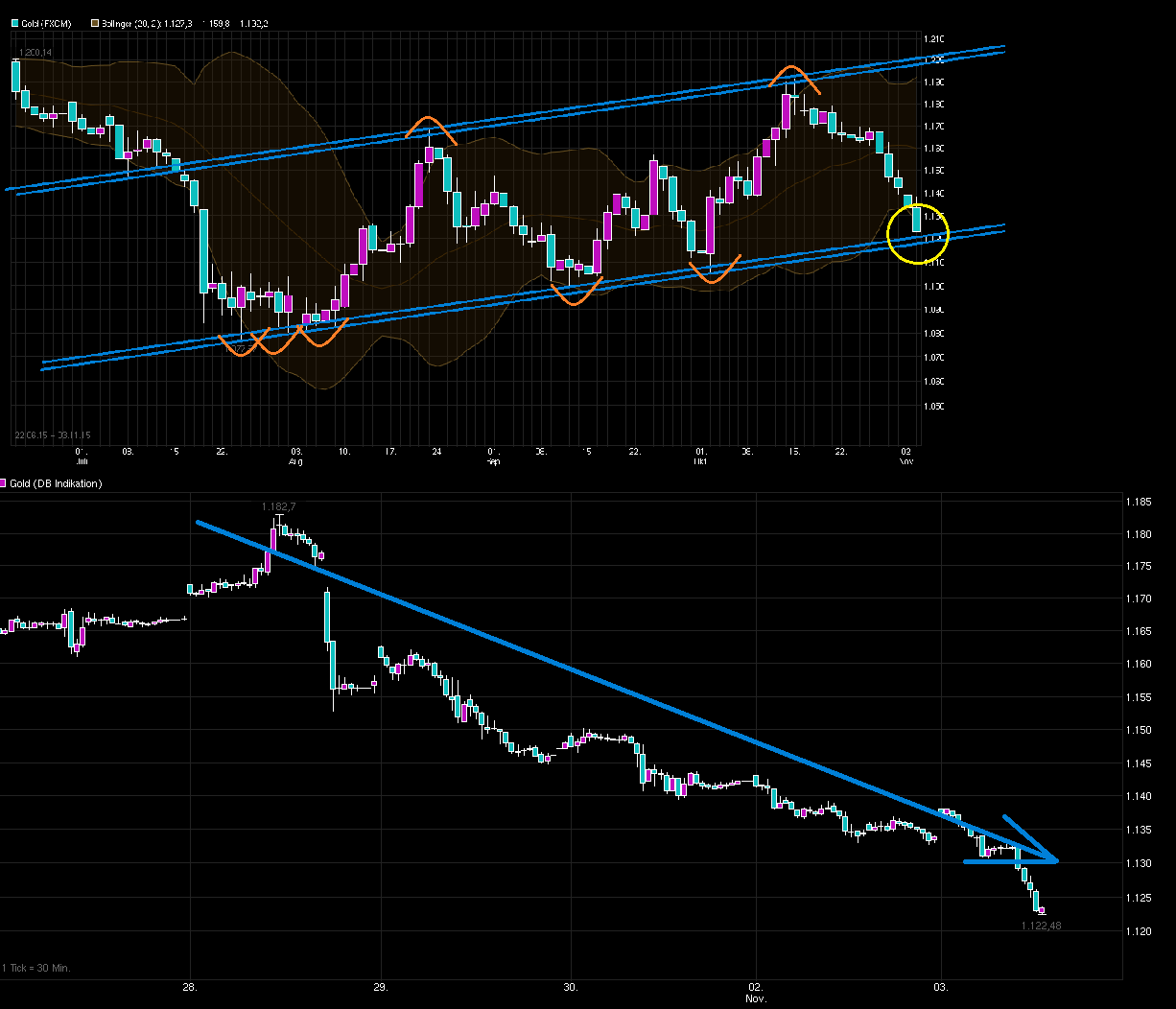The image size is (1176, 1009).
Task: Click the teal color swatch before Gold (FXCM)
Action: click(x=16, y=21)
